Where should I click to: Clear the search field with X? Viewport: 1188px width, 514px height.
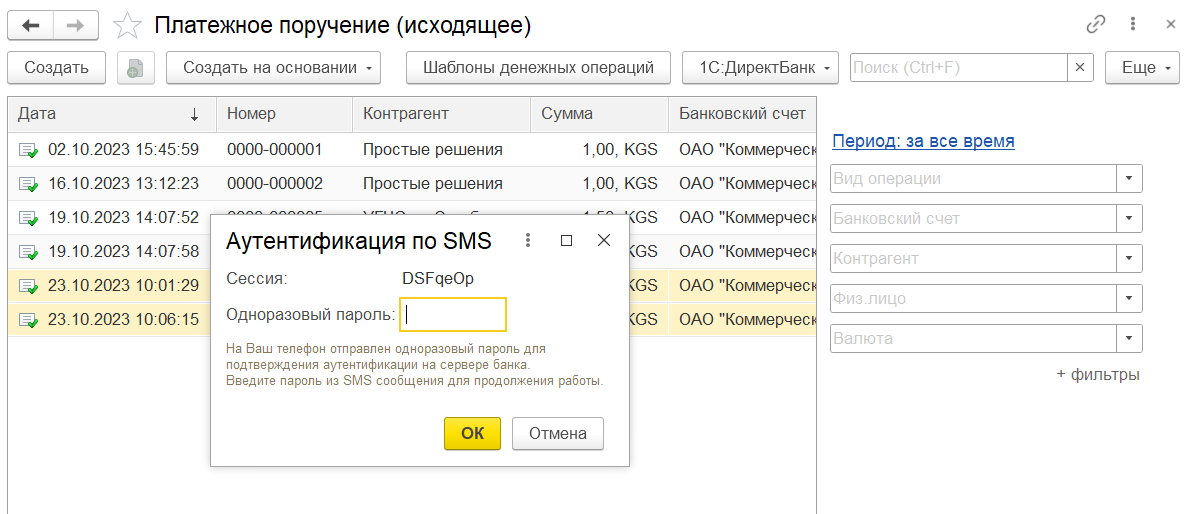1080,68
